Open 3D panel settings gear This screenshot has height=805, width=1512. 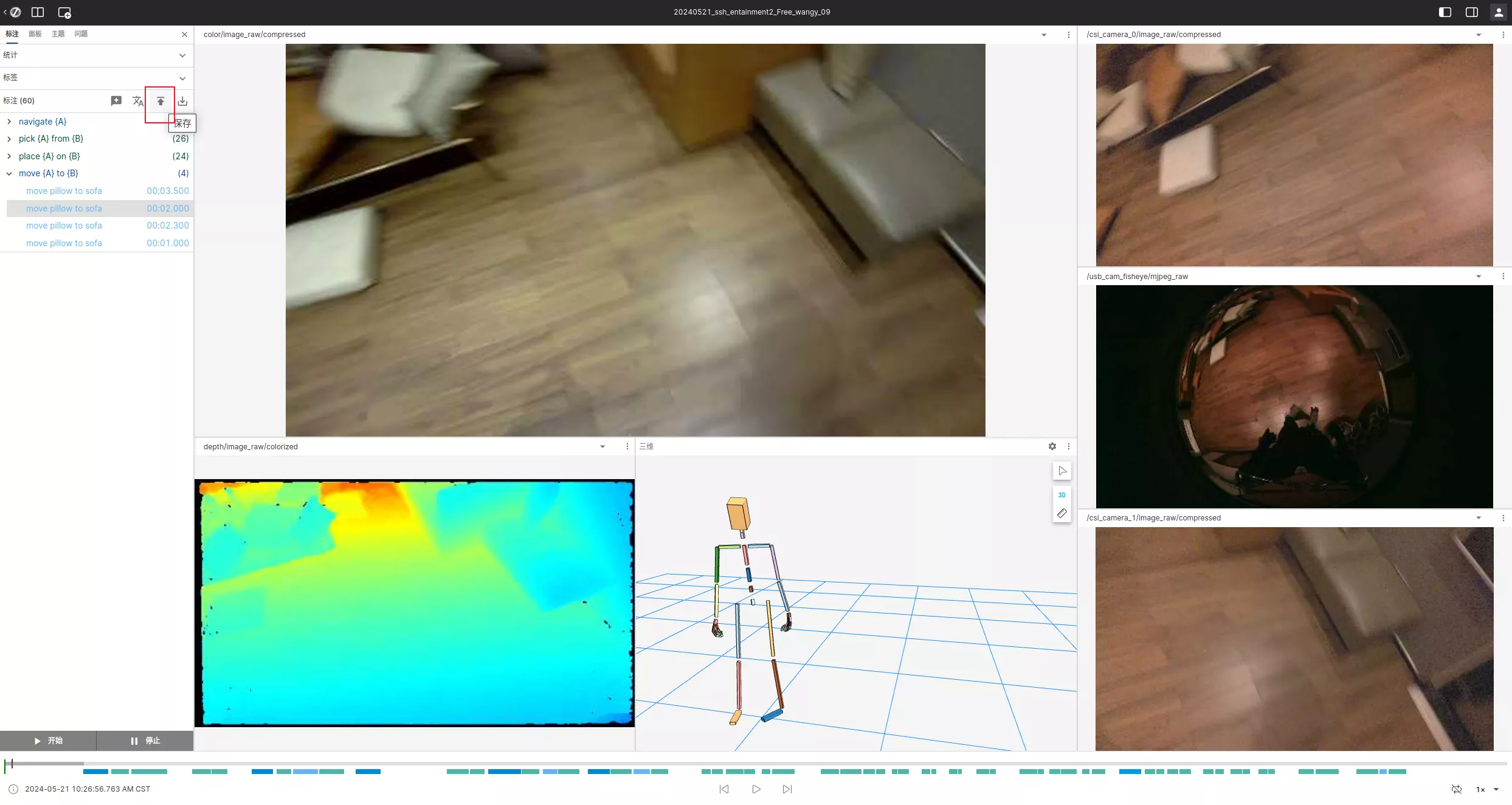click(1052, 446)
